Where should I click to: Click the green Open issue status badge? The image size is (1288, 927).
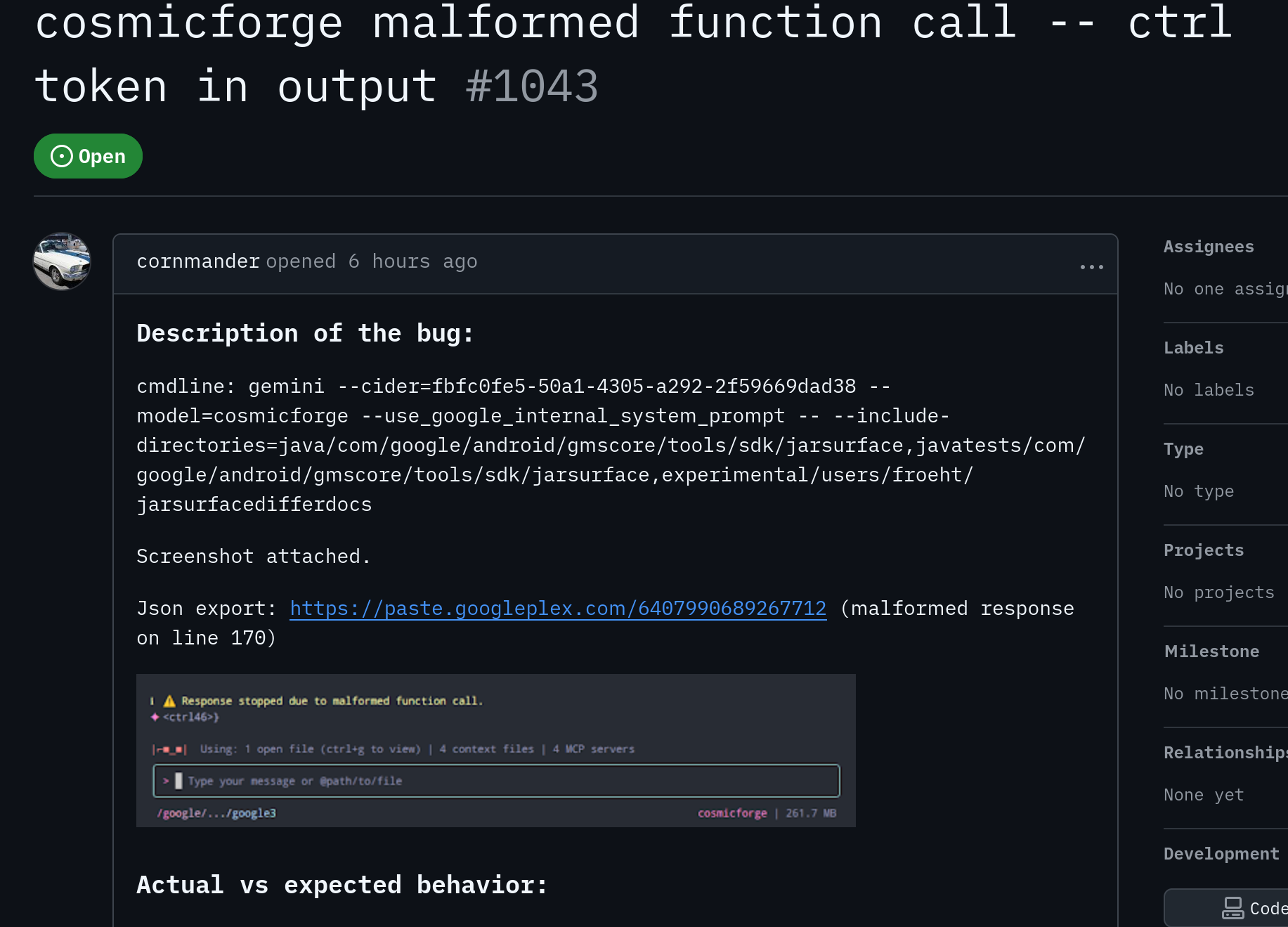(88, 156)
